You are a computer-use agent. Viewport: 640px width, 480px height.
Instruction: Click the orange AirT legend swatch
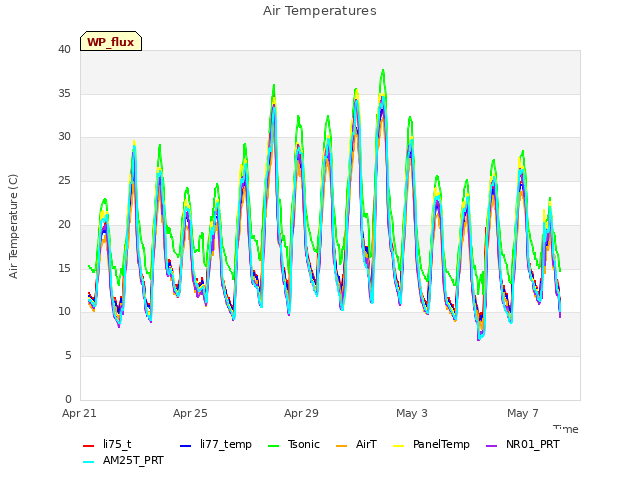coord(342,446)
